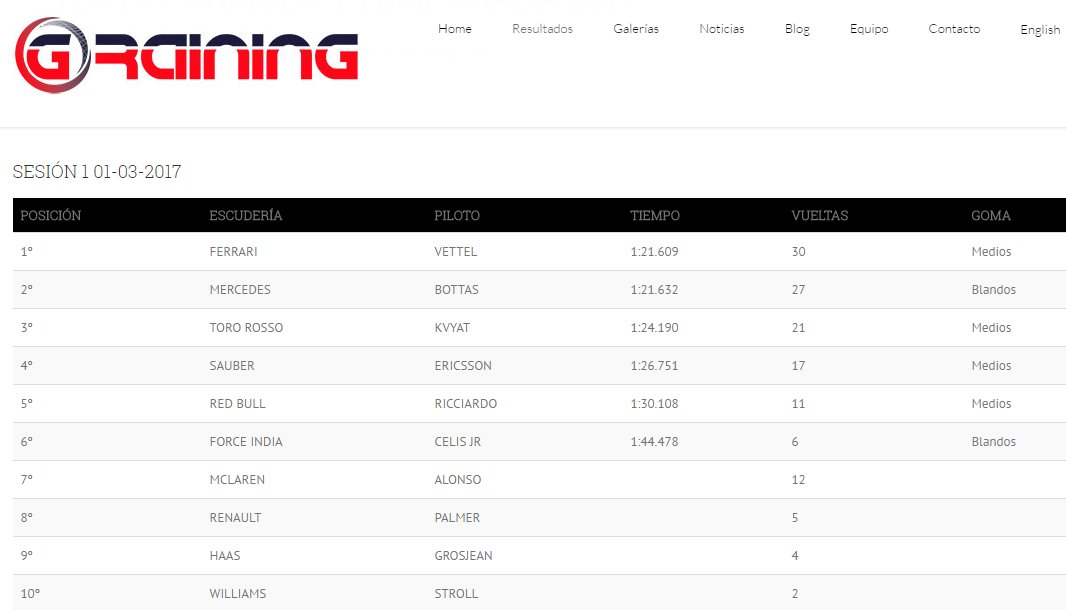This screenshot has height=610, width=1066.
Task: Click driver name PALMER
Action: pyautogui.click(x=457, y=518)
